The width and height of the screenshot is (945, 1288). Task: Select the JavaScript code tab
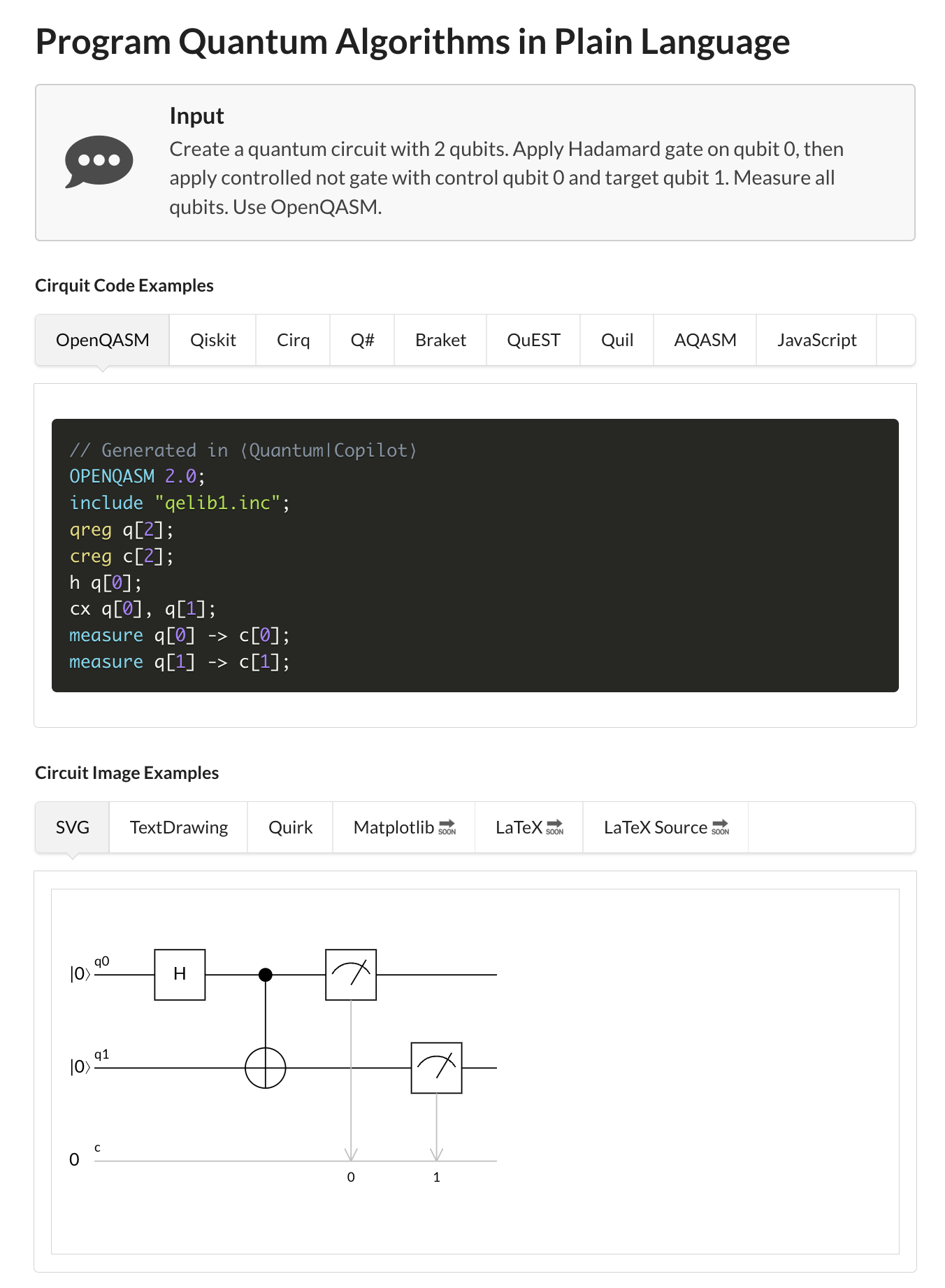816,340
